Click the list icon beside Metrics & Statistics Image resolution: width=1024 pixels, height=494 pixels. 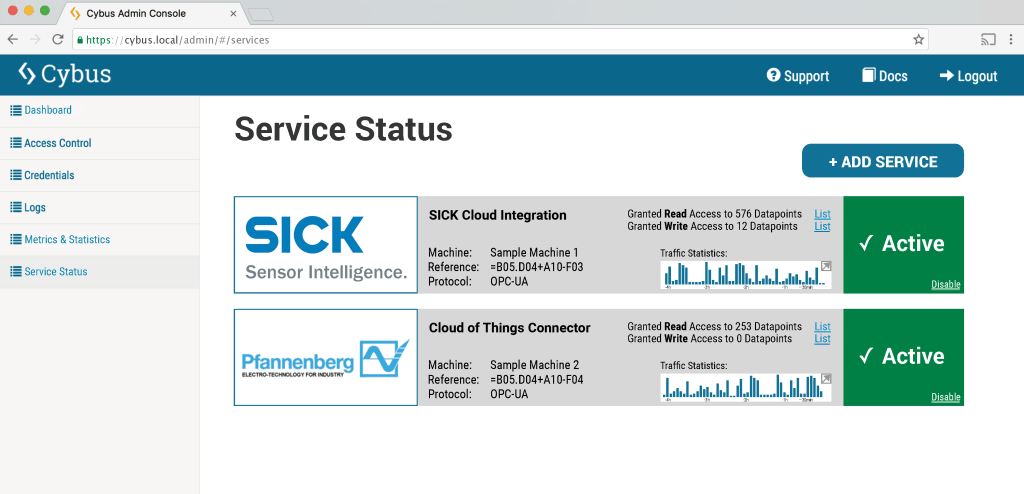[x=16, y=239]
